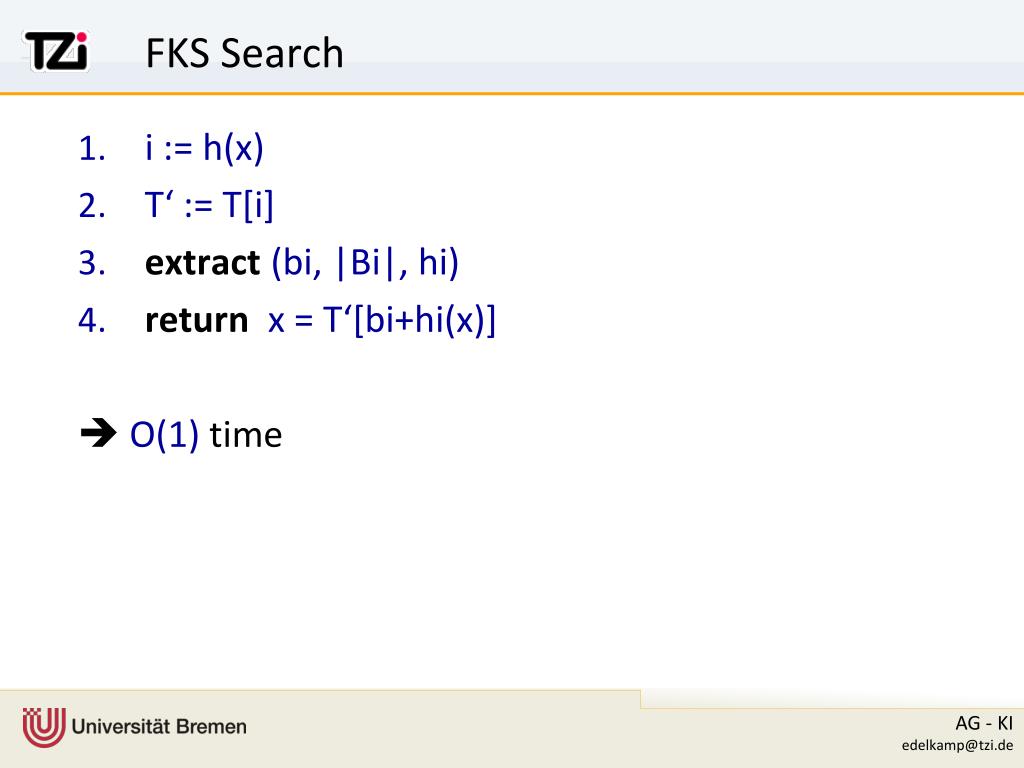Click the (bi, |Bi|, hi) parameters text
1024x768 pixels.
point(365,263)
